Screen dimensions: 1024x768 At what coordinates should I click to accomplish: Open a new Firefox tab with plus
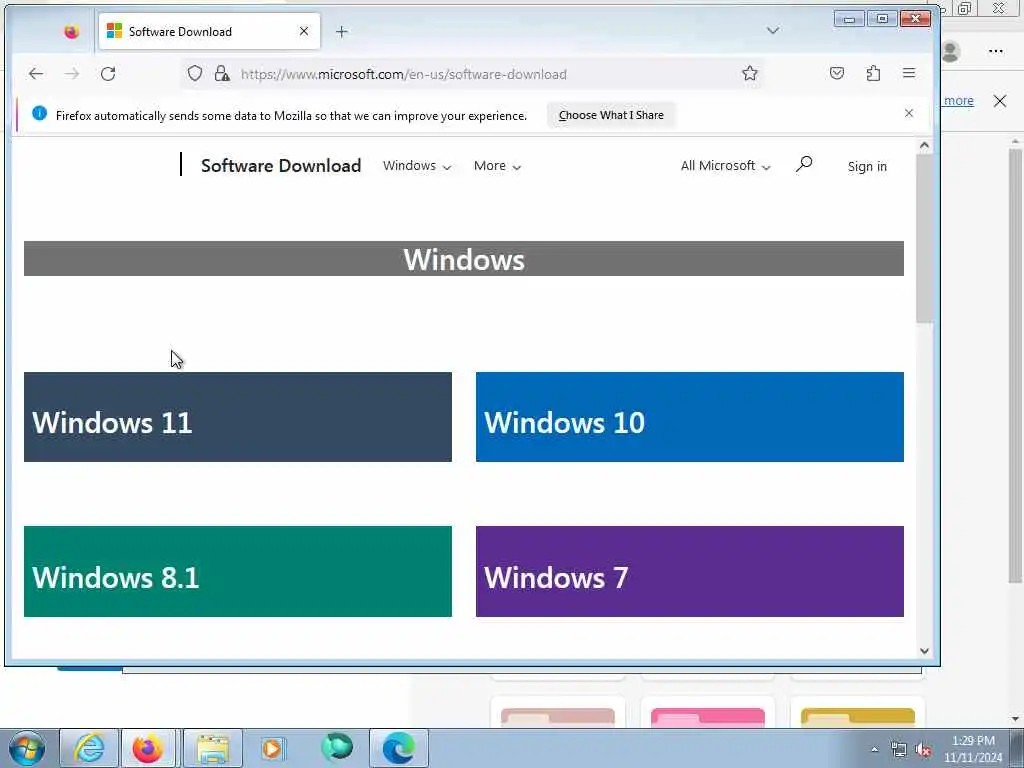342,31
